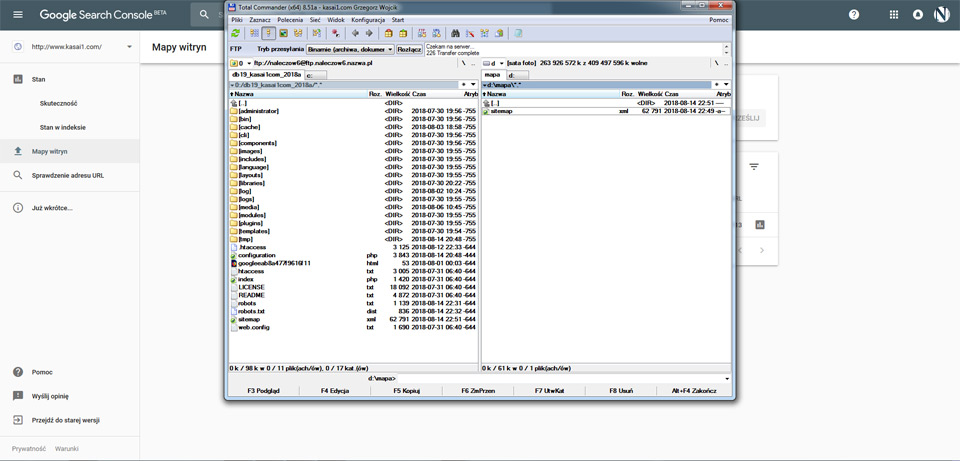
Task: Click the green Refresh icon in Total Commander toolbar
Action: tap(235, 33)
